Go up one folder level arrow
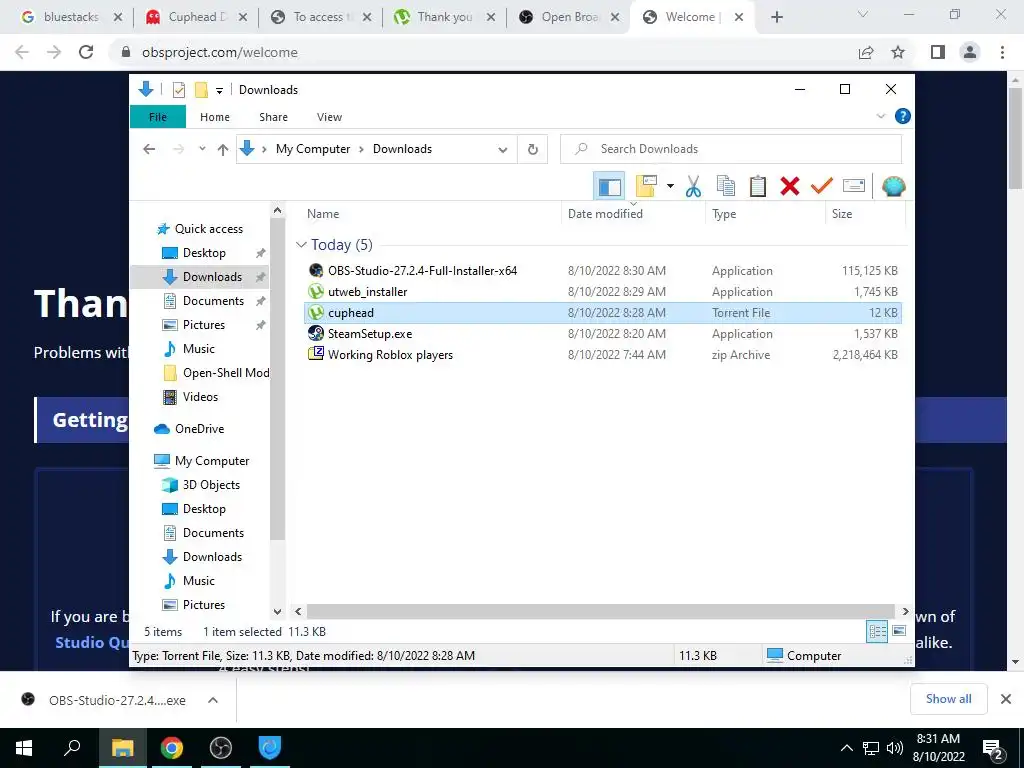 [x=223, y=150]
